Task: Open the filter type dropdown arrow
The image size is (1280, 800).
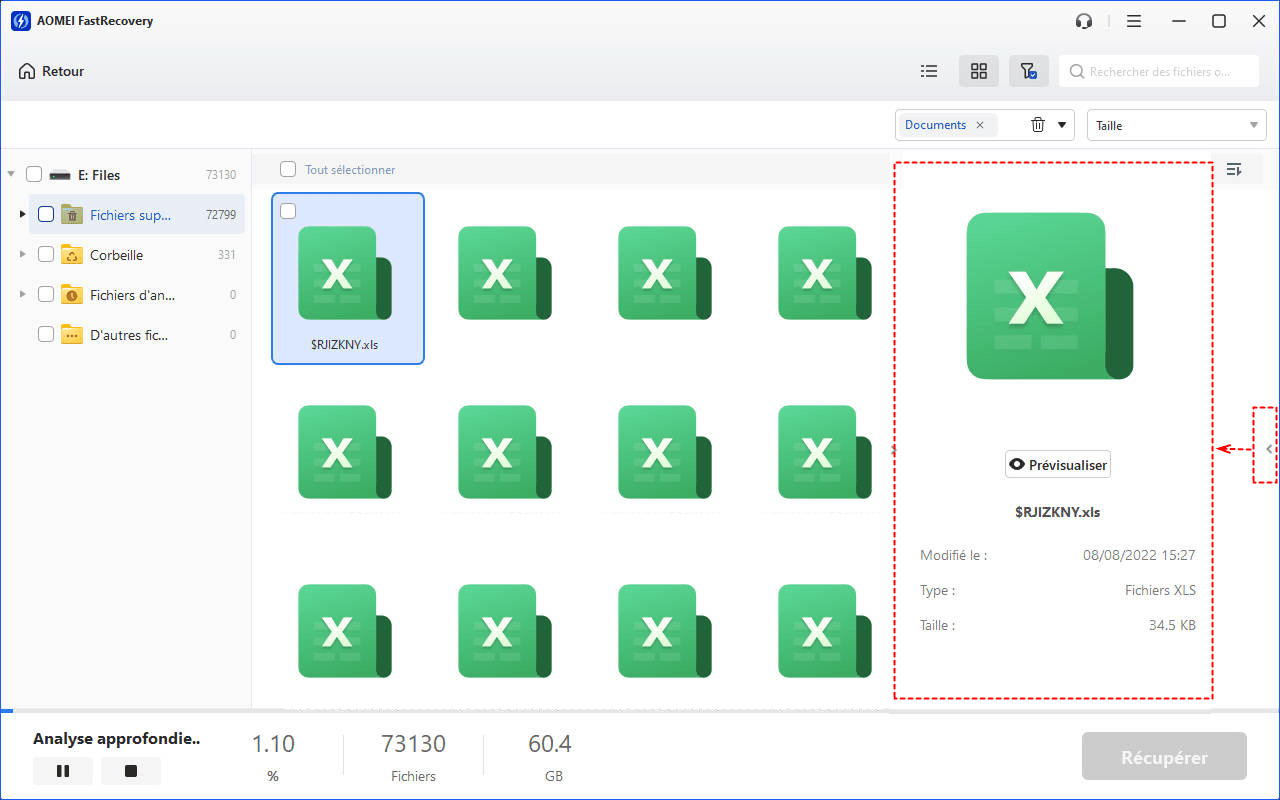Action: tap(1062, 125)
